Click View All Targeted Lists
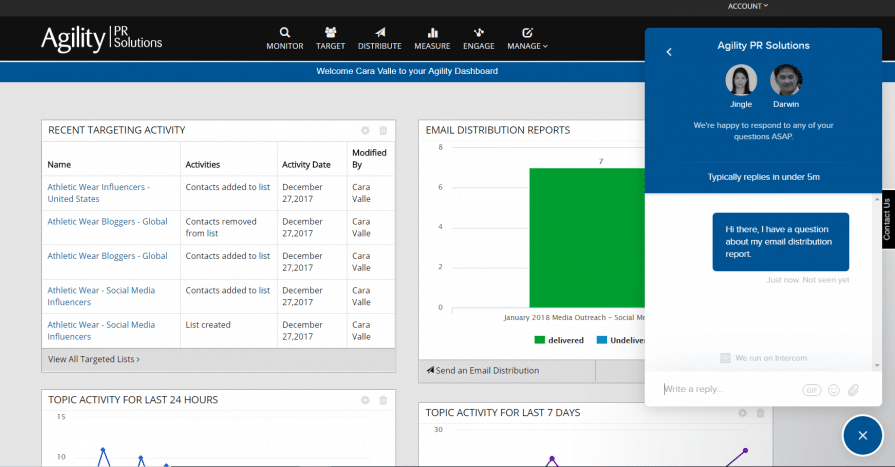 click(x=94, y=359)
